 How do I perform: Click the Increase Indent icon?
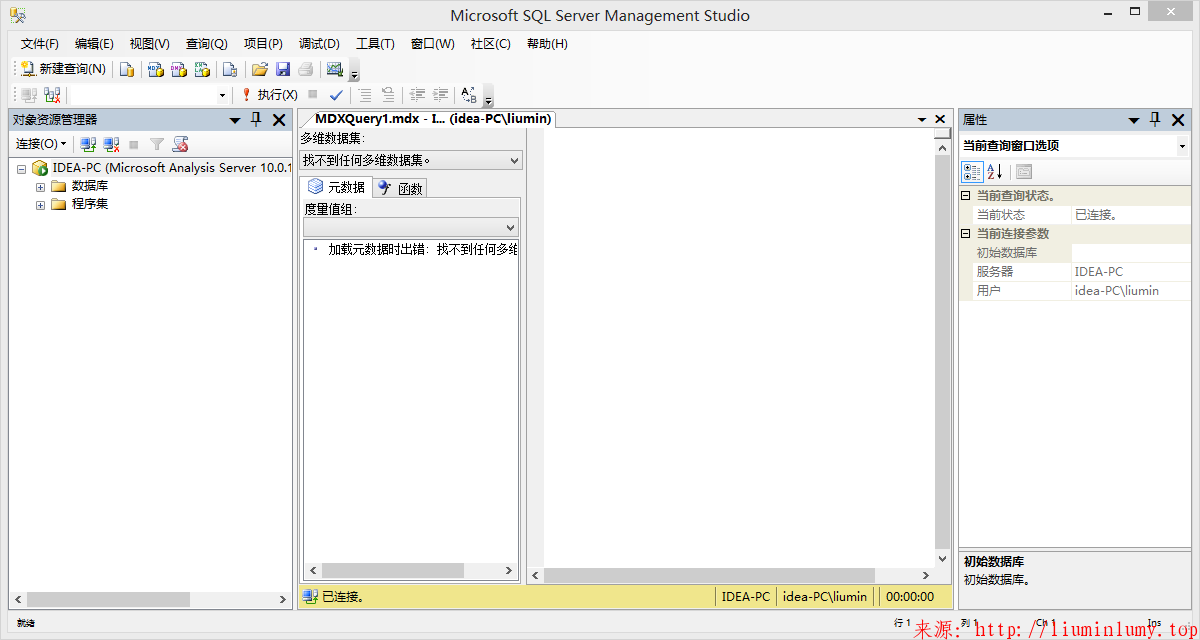coord(440,95)
